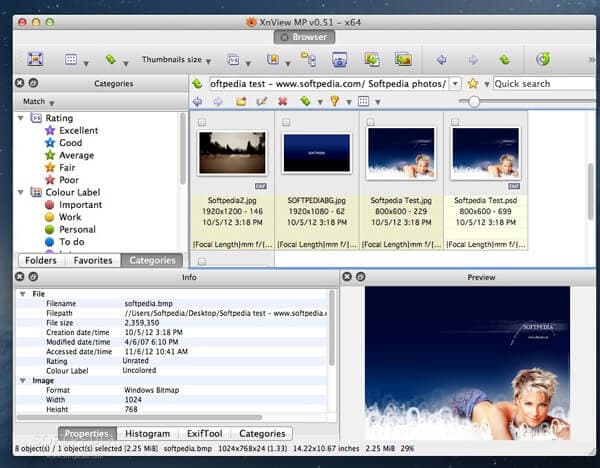
Task: Click the green refresh icon in main toolbar
Action: coord(543,60)
